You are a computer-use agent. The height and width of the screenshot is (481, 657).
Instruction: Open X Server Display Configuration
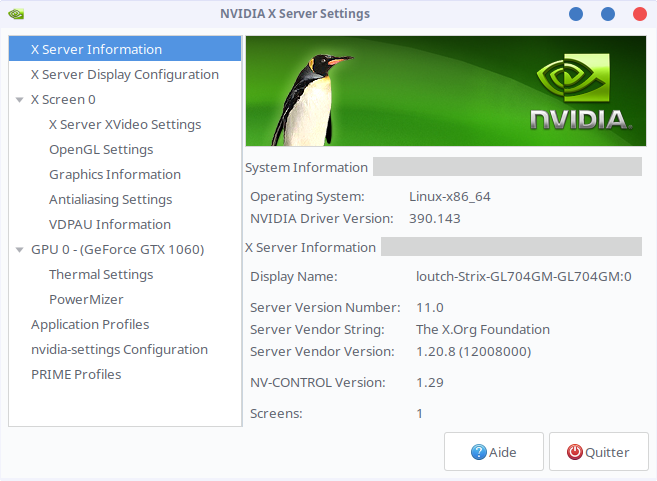(x=125, y=74)
